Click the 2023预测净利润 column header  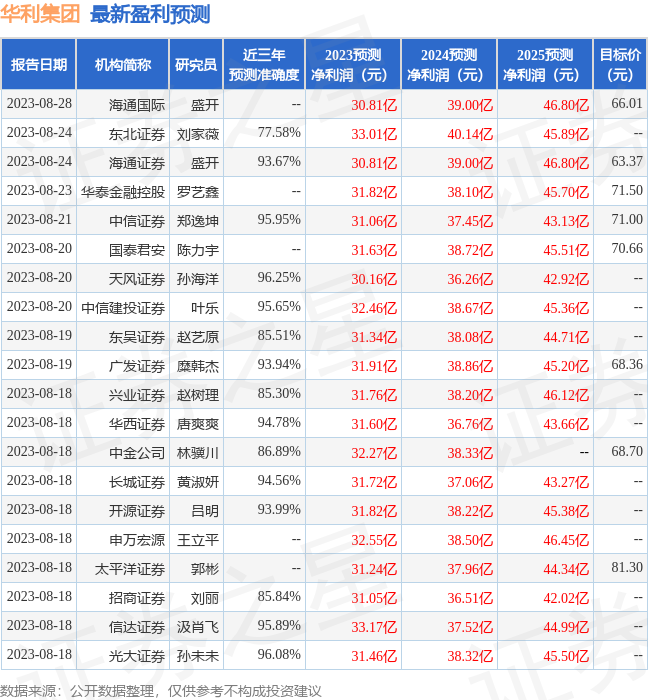click(353, 65)
